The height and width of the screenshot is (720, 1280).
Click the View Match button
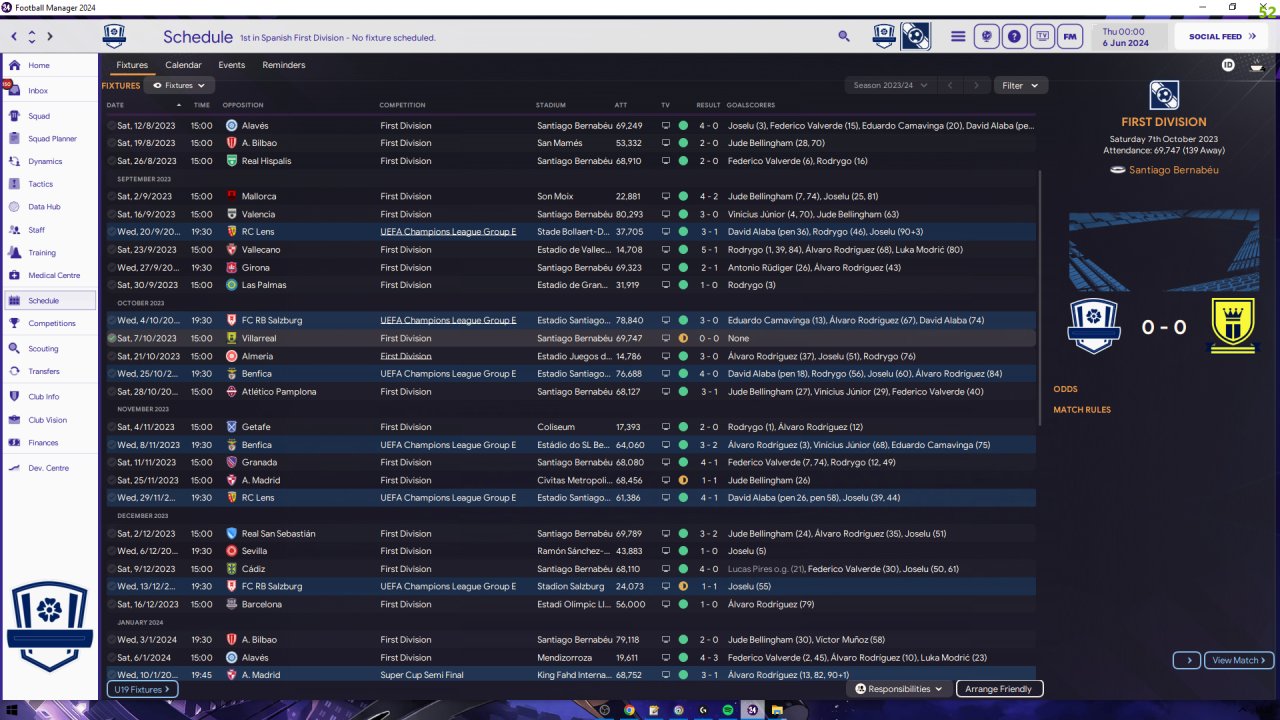pyautogui.click(x=1239, y=660)
